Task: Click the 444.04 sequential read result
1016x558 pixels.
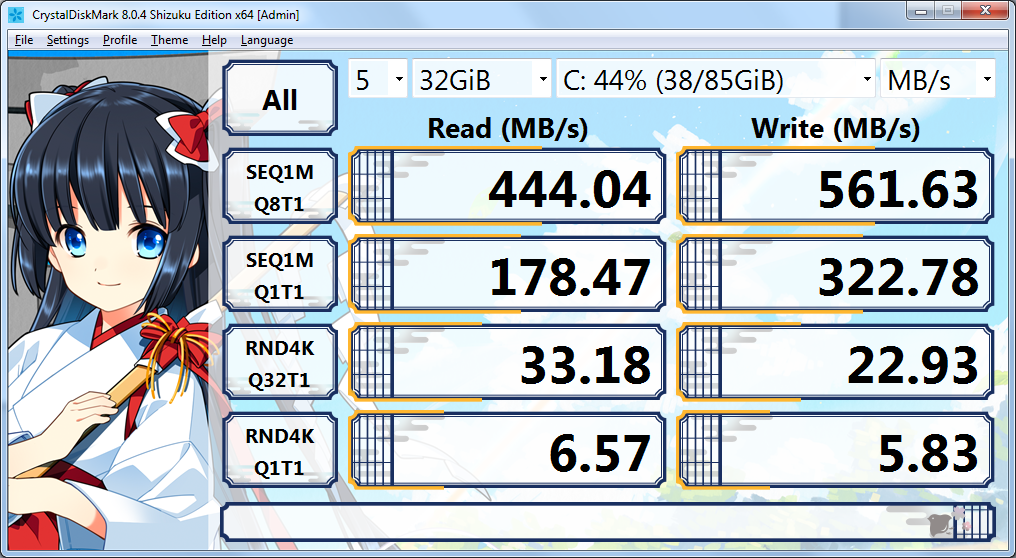Action: (x=507, y=187)
